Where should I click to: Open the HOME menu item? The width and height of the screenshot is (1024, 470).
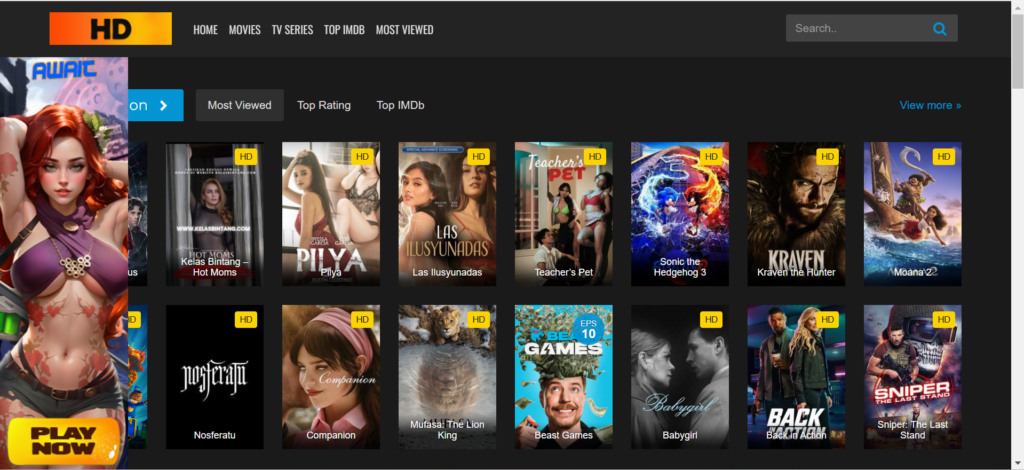(205, 29)
